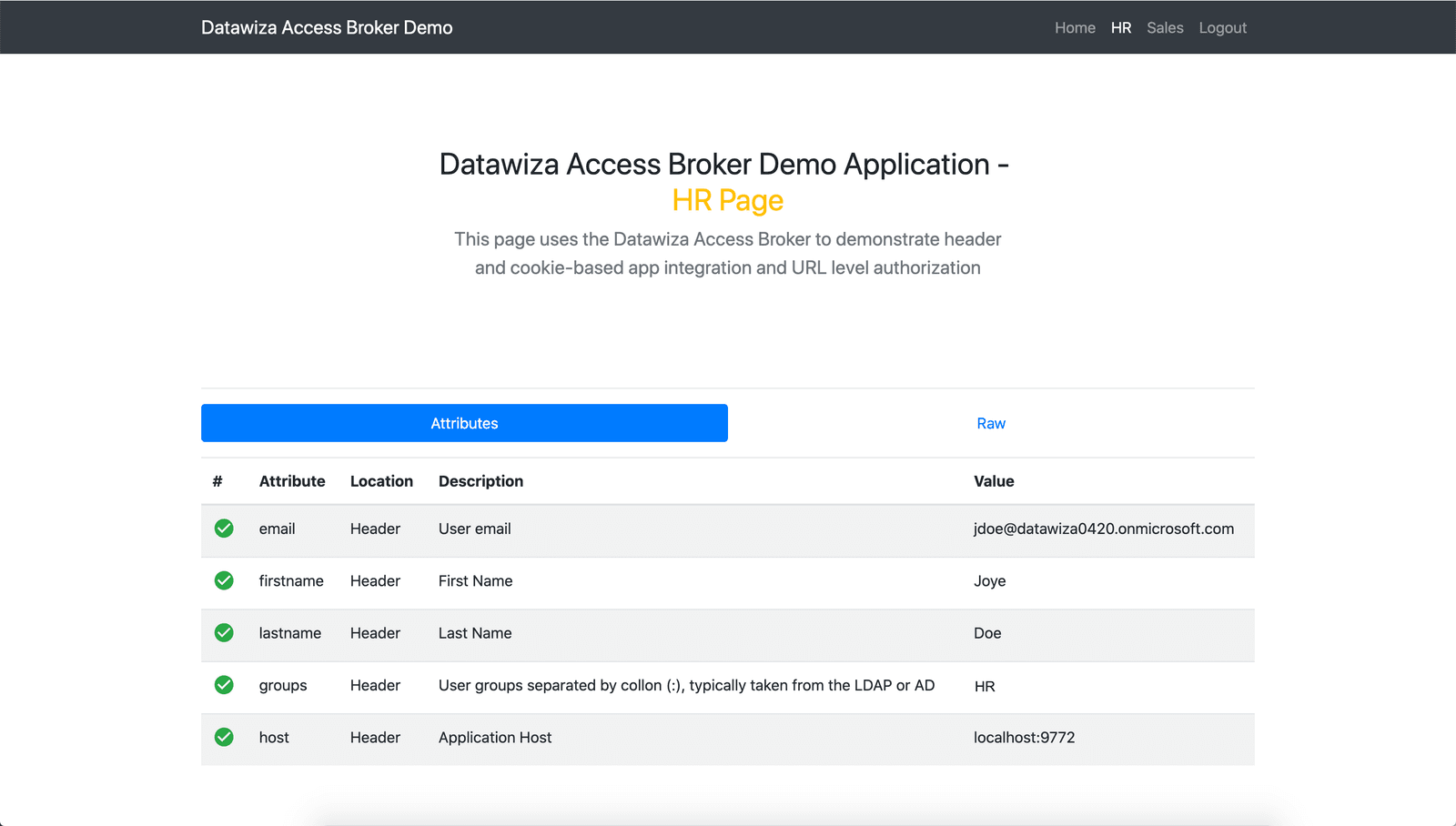Open the Home navigation link
Image resolution: width=1456 pixels, height=826 pixels.
[x=1075, y=28]
